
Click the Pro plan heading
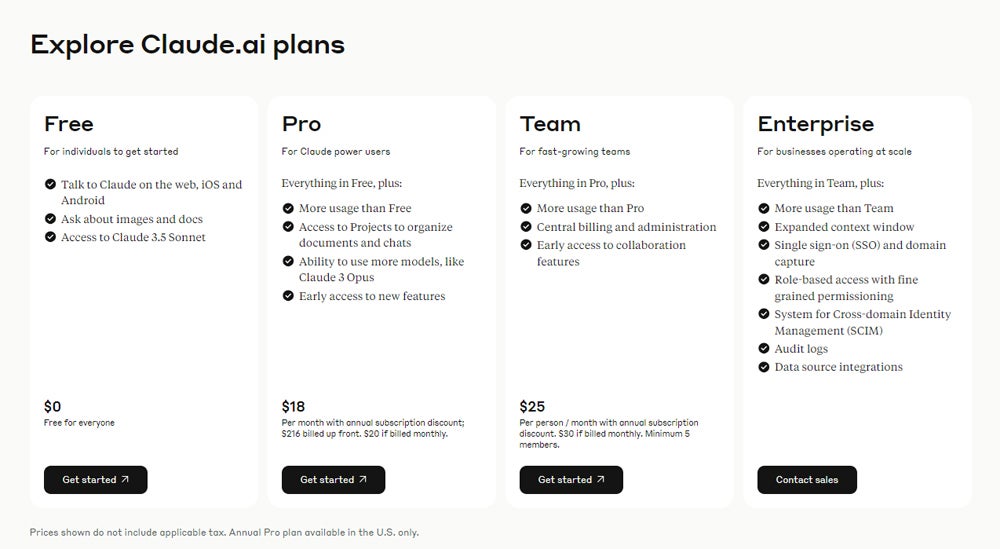pyautogui.click(x=301, y=124)
